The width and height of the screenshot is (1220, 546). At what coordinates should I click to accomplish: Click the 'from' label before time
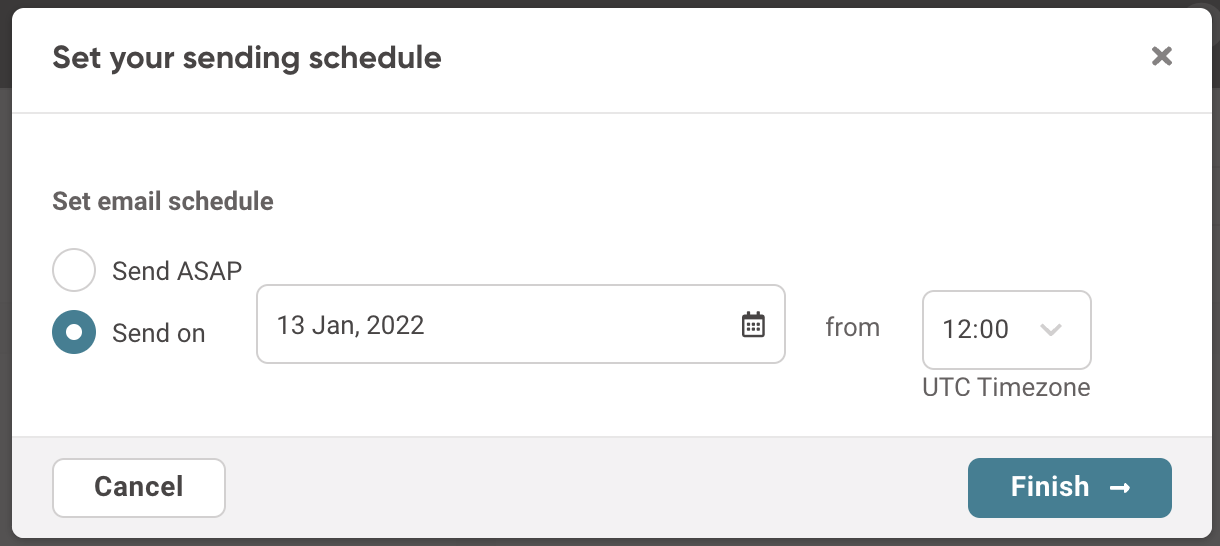tap(852, 327)
